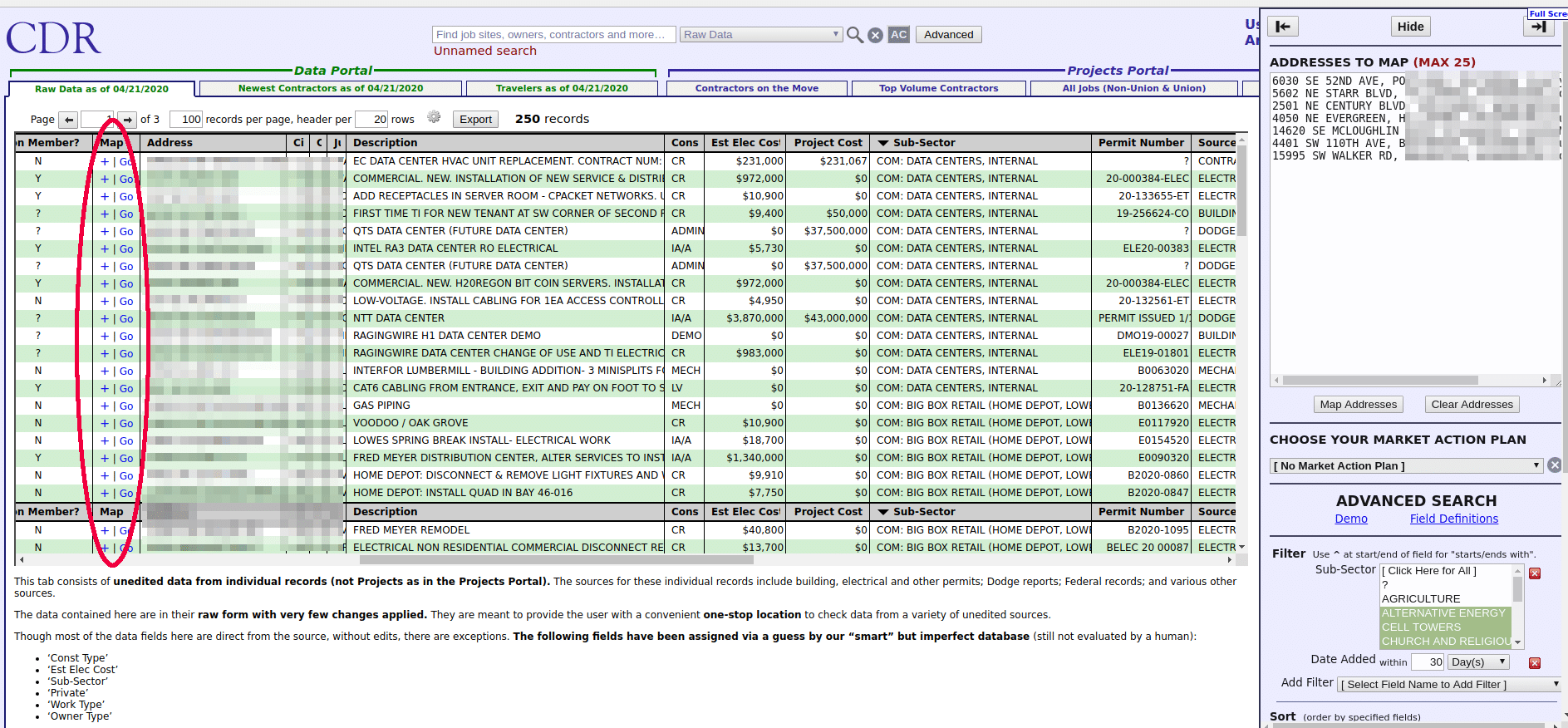Viewport: 1568px width, 728px height.
Task: Click Go link for ADD RECEPTACLES row
Action: click(126, 197)
